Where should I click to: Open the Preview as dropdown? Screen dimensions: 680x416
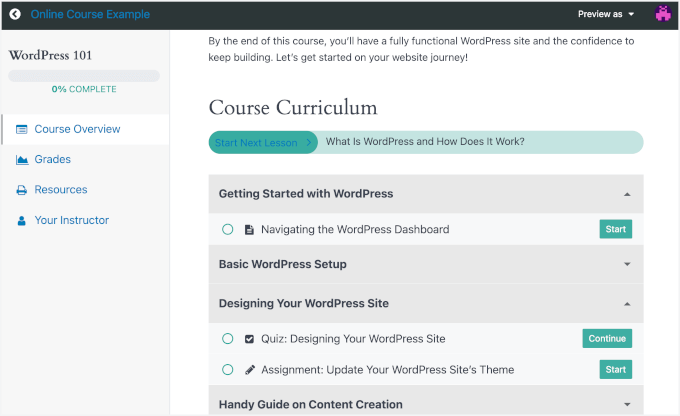click(x=606, y=15)
